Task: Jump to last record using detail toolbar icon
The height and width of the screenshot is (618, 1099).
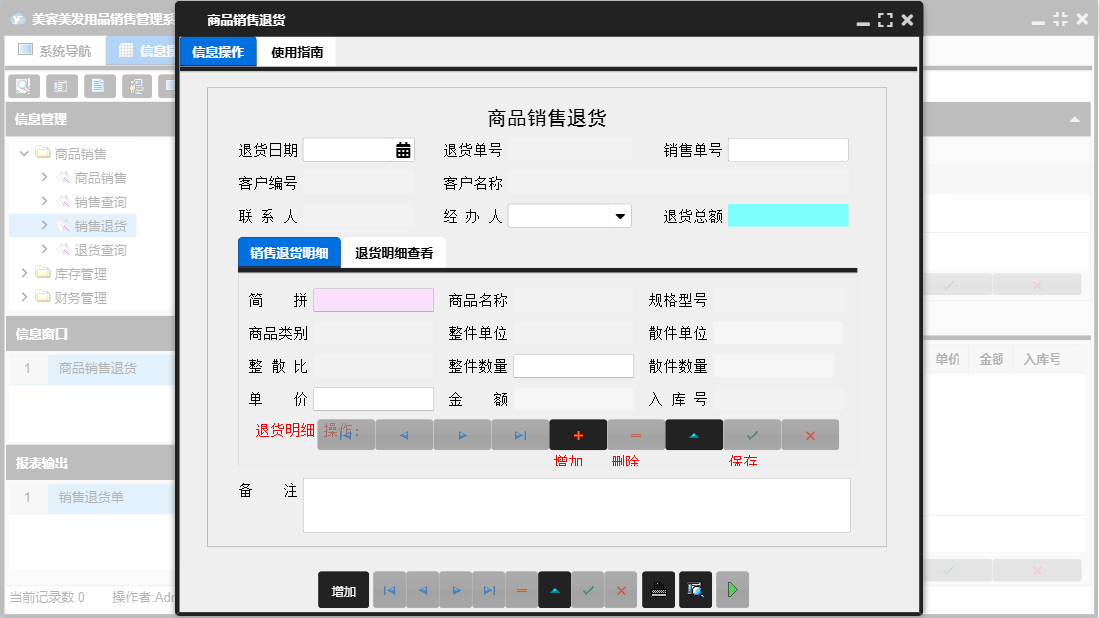Action: 520,434
